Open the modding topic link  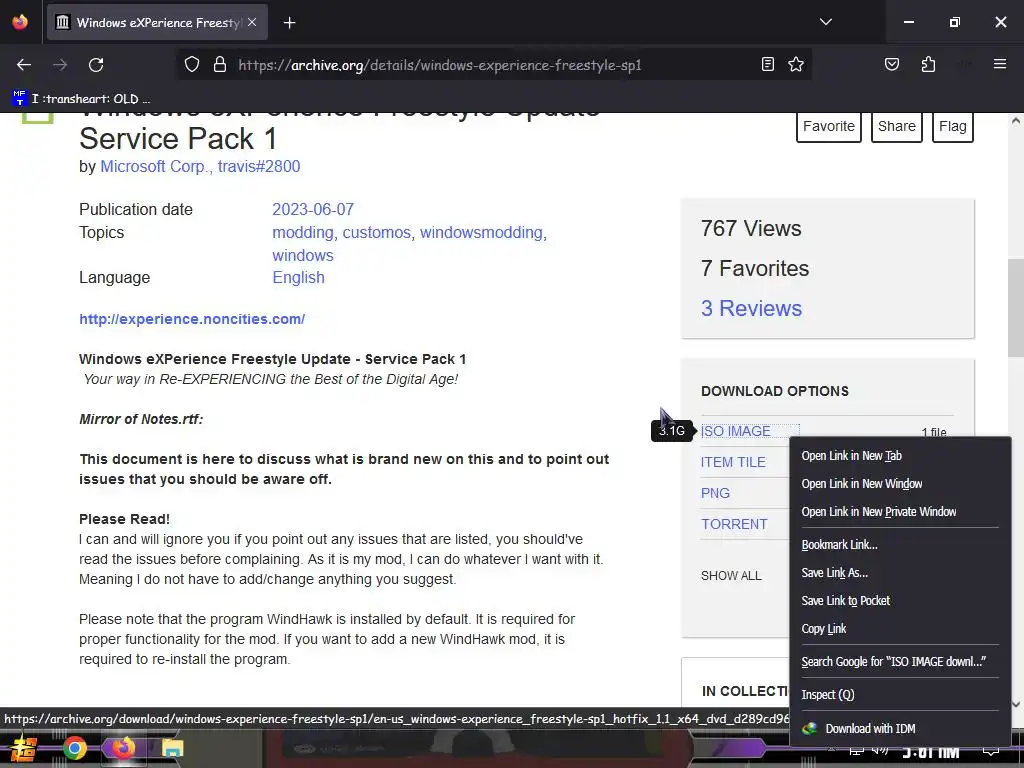click(x=302, y=232)
